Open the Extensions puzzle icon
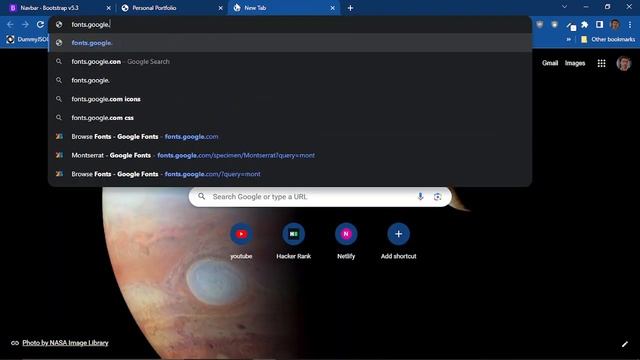Screen dimensions: 640x360 [x=584, y=24]
